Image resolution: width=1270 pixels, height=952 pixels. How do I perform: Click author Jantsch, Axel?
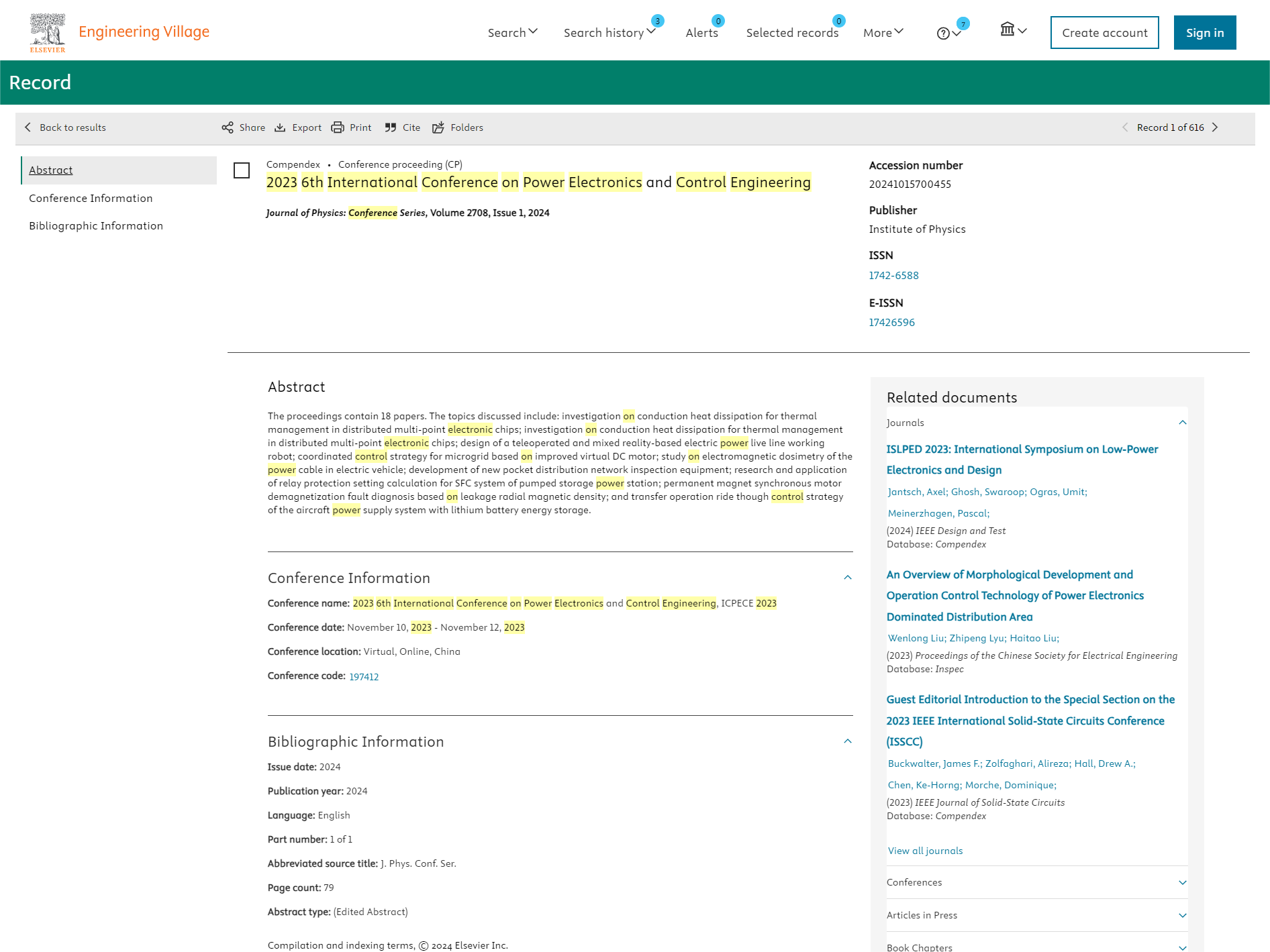point(916,492)
